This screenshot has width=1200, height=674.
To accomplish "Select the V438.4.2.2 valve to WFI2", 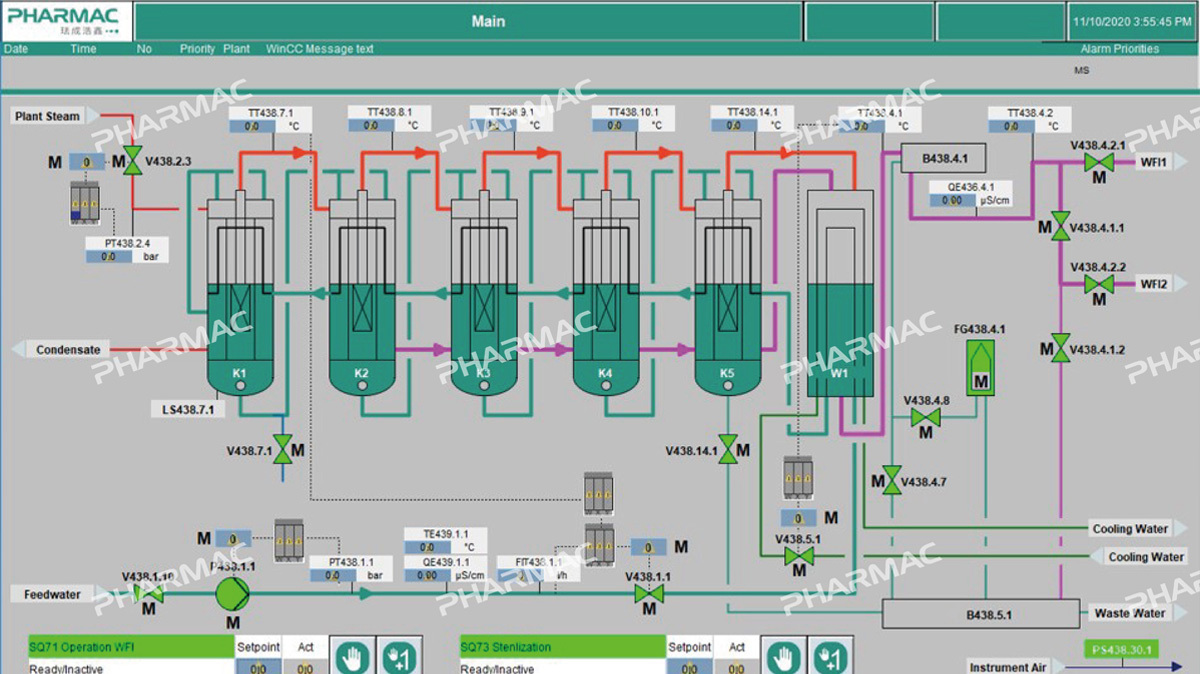I will 1098,284.
